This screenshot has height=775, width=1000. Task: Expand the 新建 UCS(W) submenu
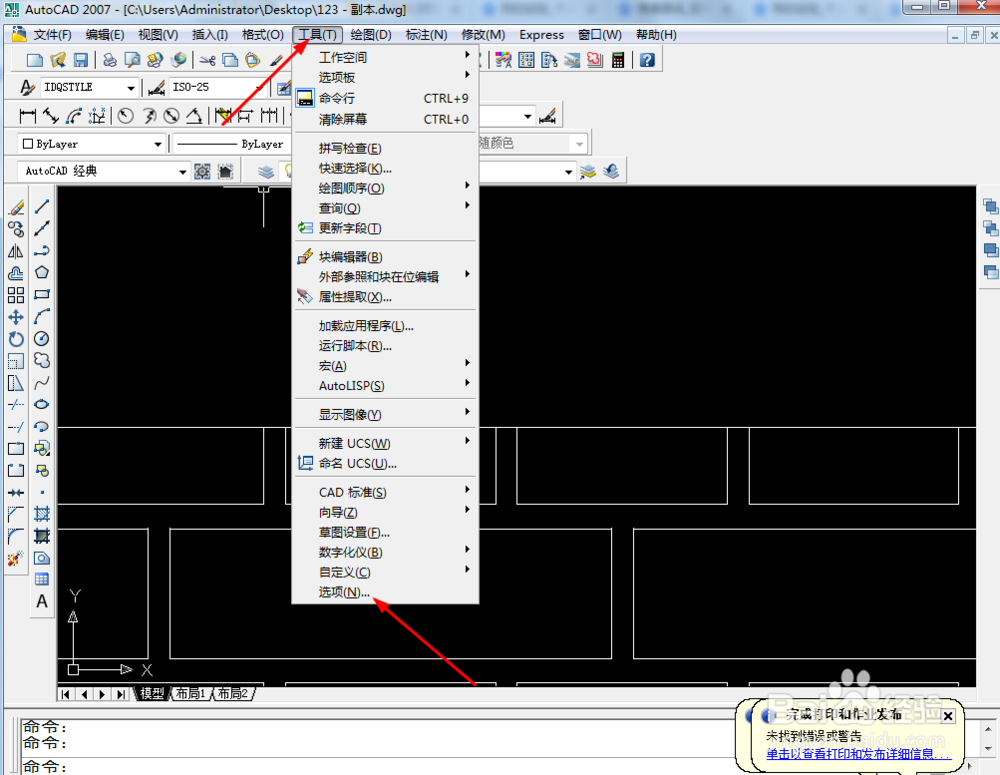(x=385, y=443)
